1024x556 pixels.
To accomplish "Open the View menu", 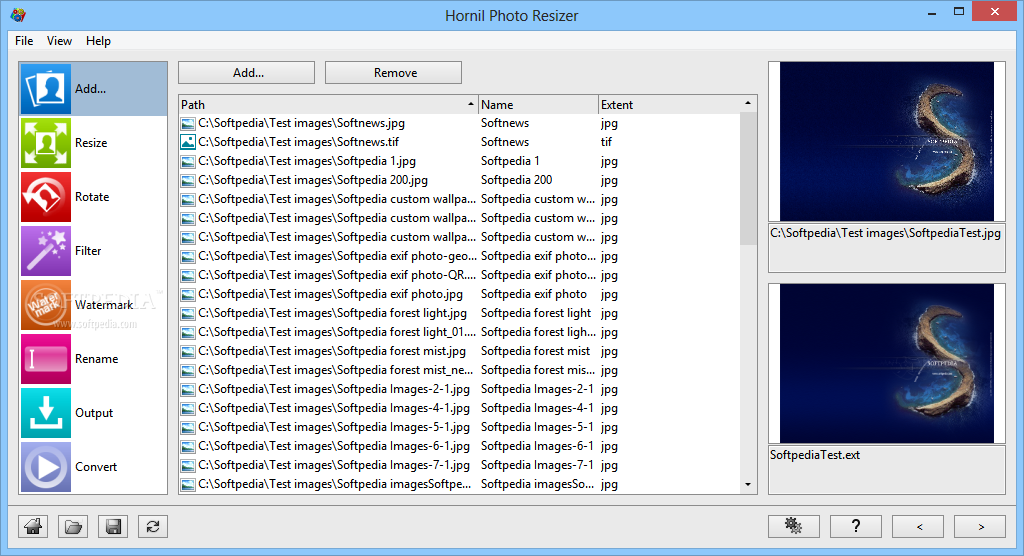I will pos(59,41).
